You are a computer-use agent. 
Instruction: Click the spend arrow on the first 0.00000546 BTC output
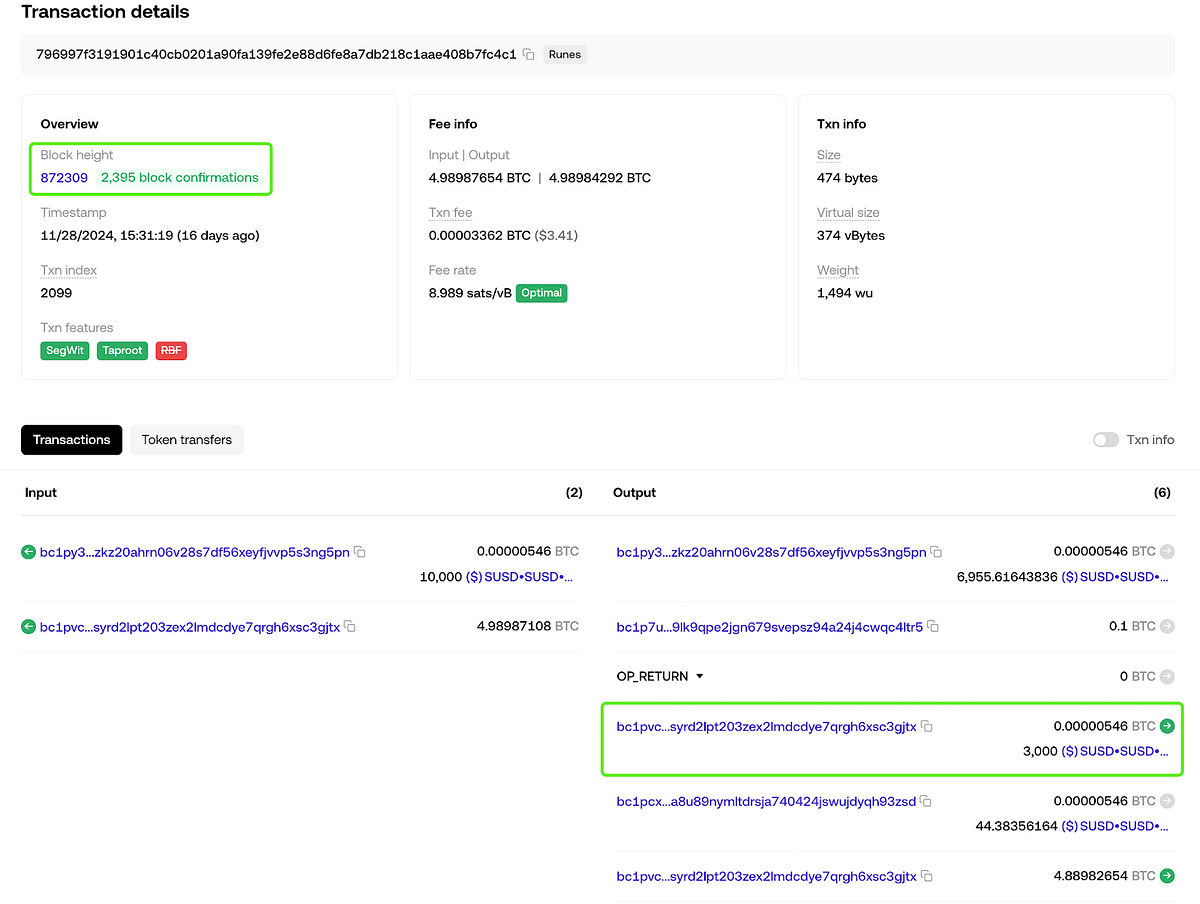pos(1166,551)
